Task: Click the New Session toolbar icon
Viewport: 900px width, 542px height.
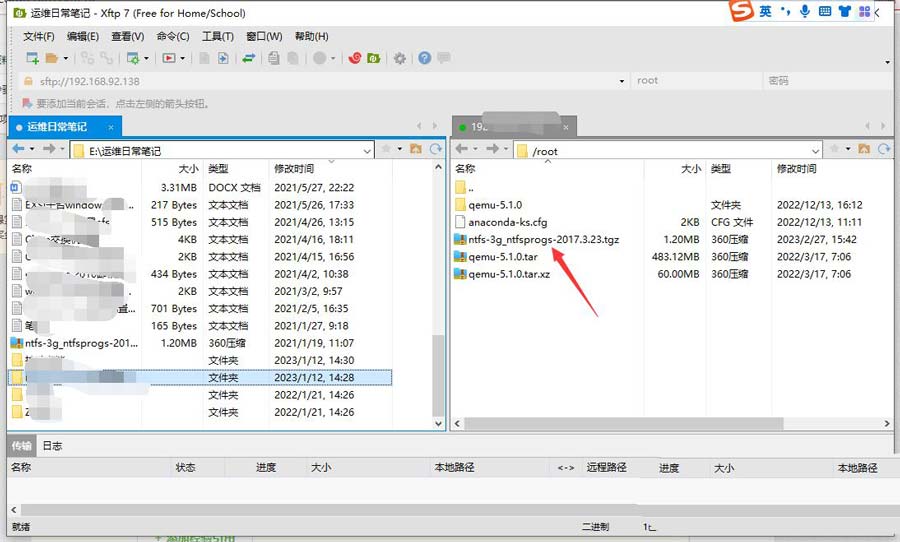Action: coord(32,58)
